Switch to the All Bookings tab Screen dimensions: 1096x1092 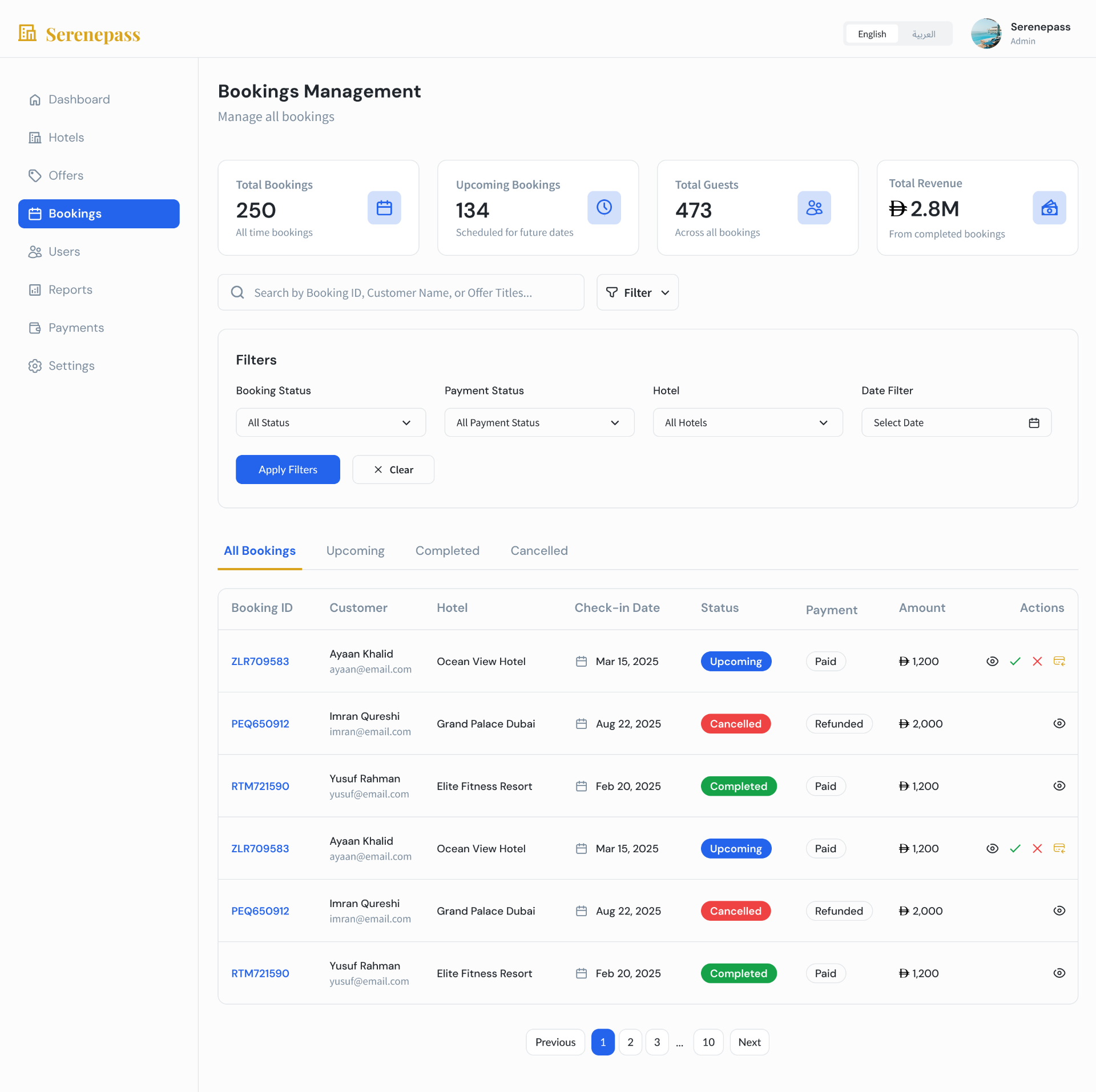(x=260, y=551)
